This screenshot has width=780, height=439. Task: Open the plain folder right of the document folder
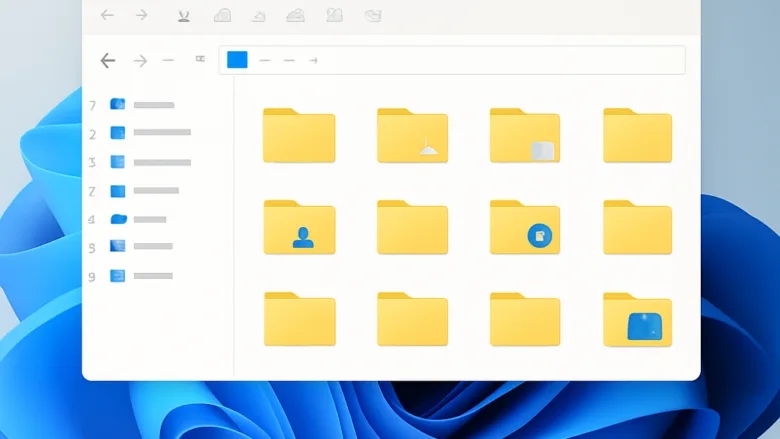coord(638,135)
